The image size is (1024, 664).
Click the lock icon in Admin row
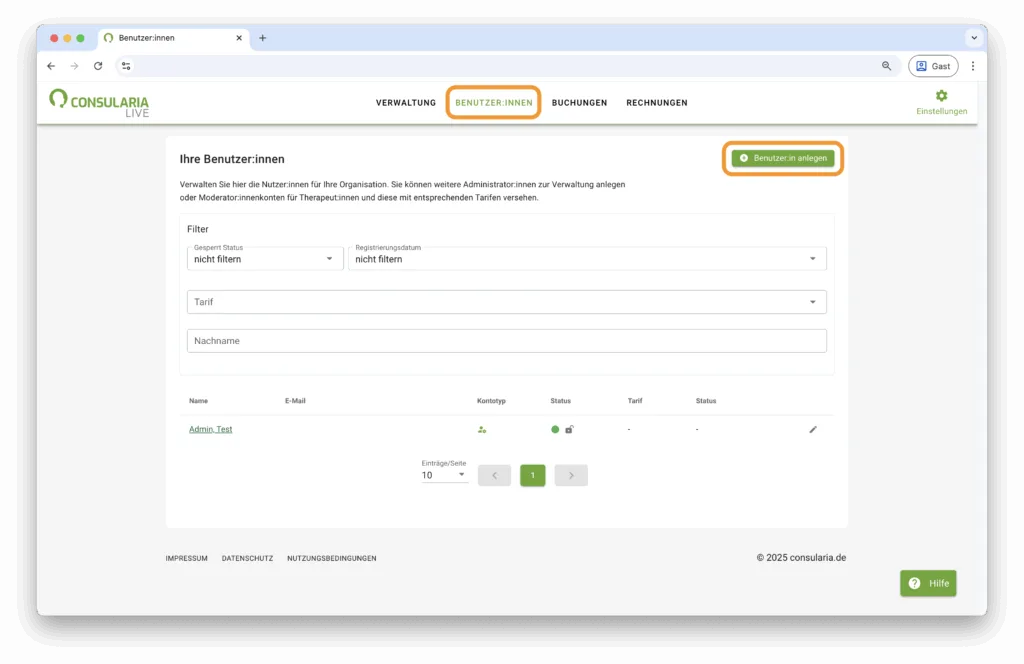point(569,429)
